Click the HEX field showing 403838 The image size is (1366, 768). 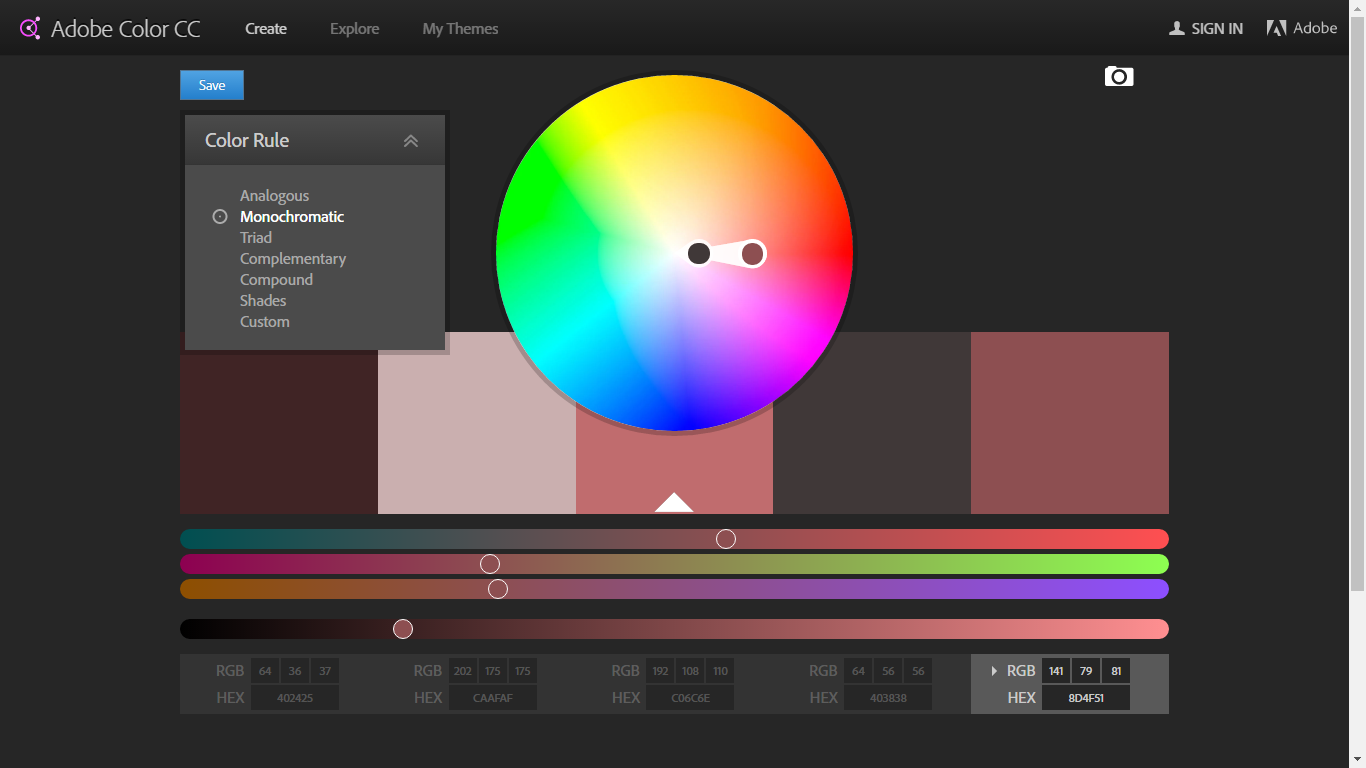[x=888, y=698]
